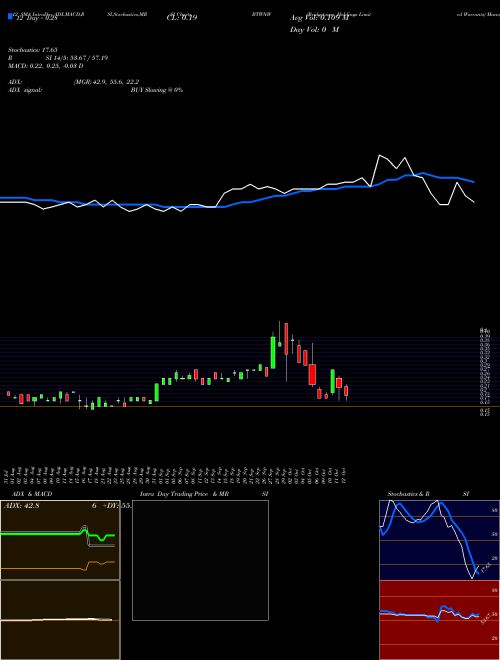
Task: Click the red RSI chart panel
Action: (439, 620)
